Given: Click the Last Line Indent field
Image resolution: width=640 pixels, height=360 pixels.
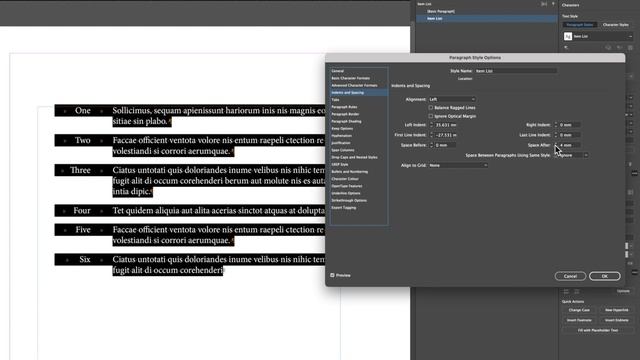Looking at the screenshot, I should [570, 135].
